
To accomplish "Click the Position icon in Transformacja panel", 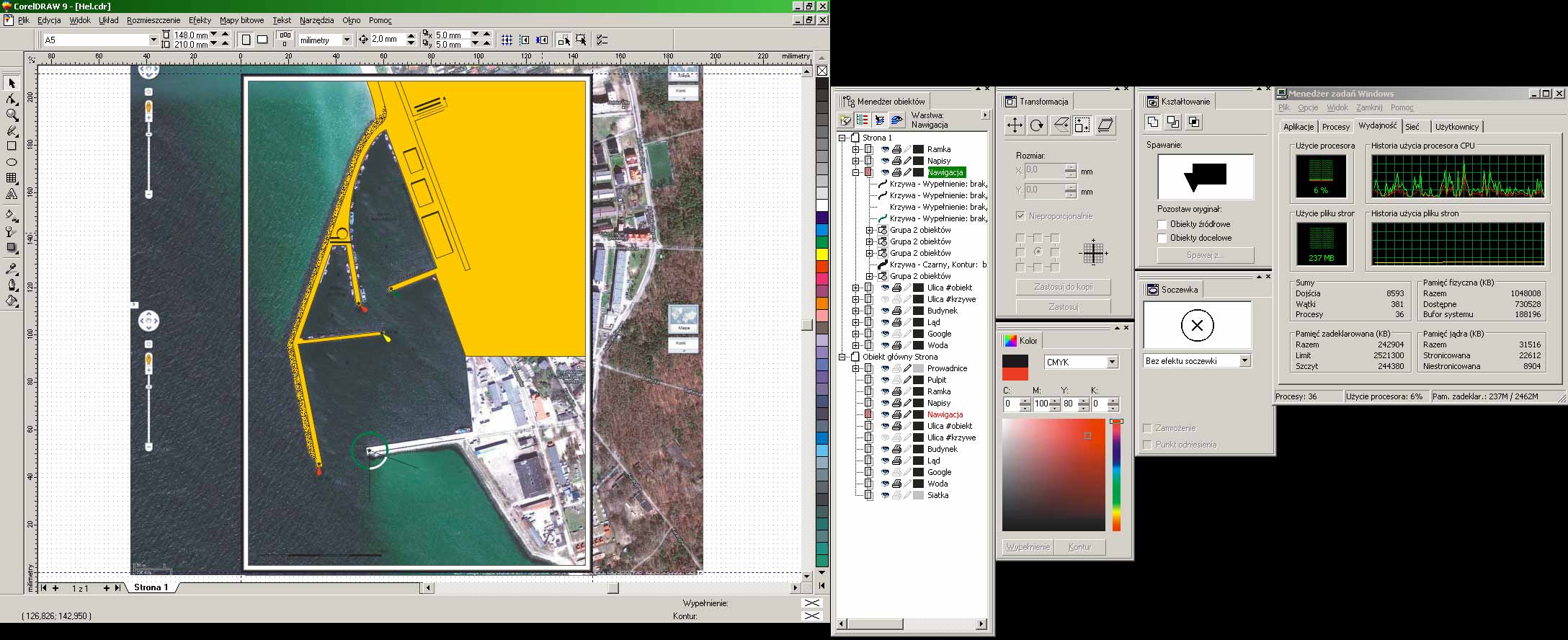I will [1014, 125].
